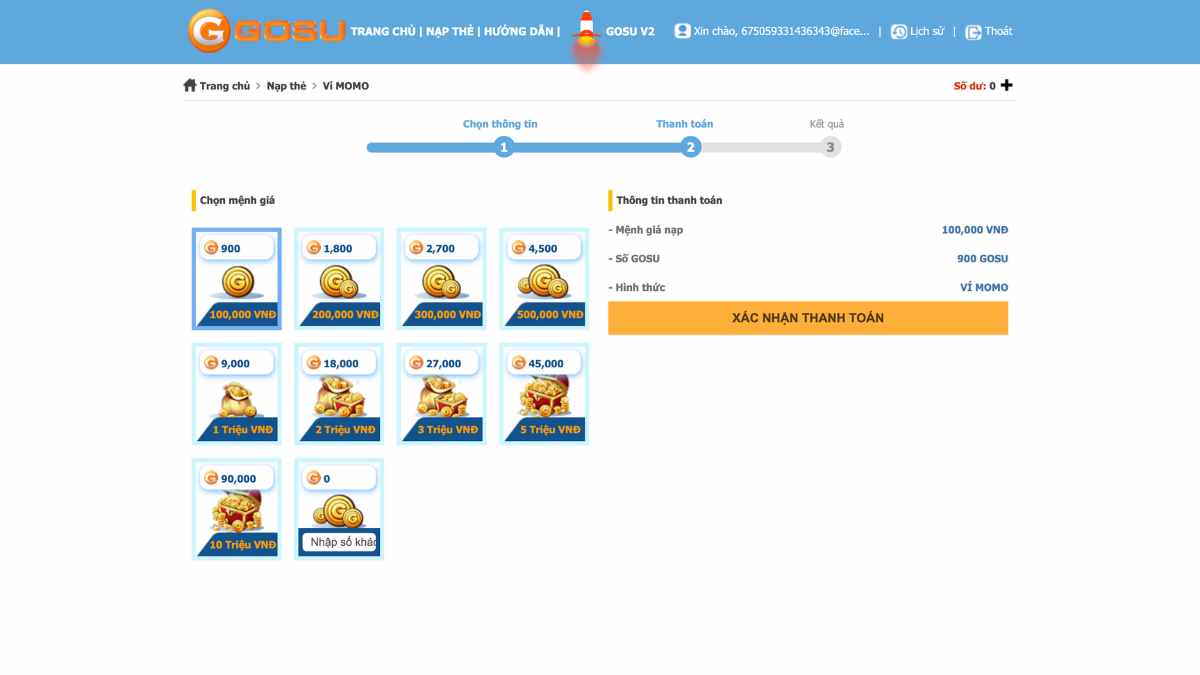Open the NẠP THẺ menu item

[x=450, y=31]
